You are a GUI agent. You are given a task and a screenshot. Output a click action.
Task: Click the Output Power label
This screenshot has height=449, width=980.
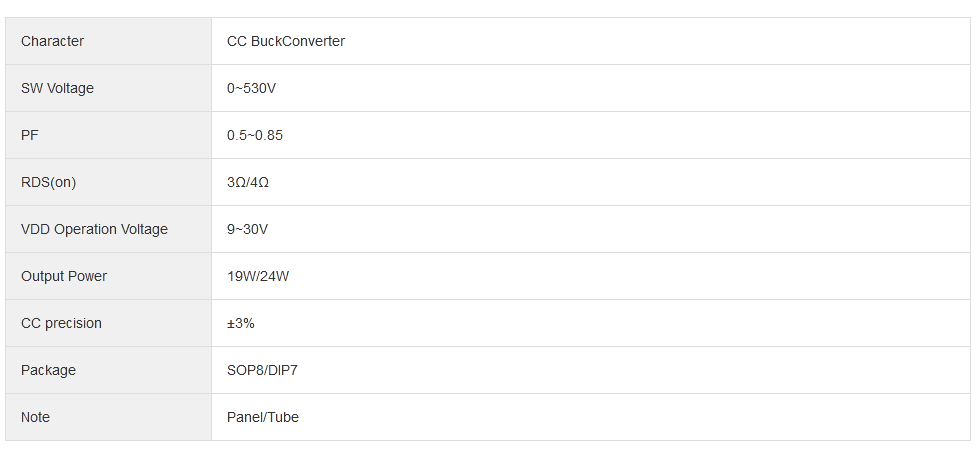pyautogui.click(x=64, y=276)
